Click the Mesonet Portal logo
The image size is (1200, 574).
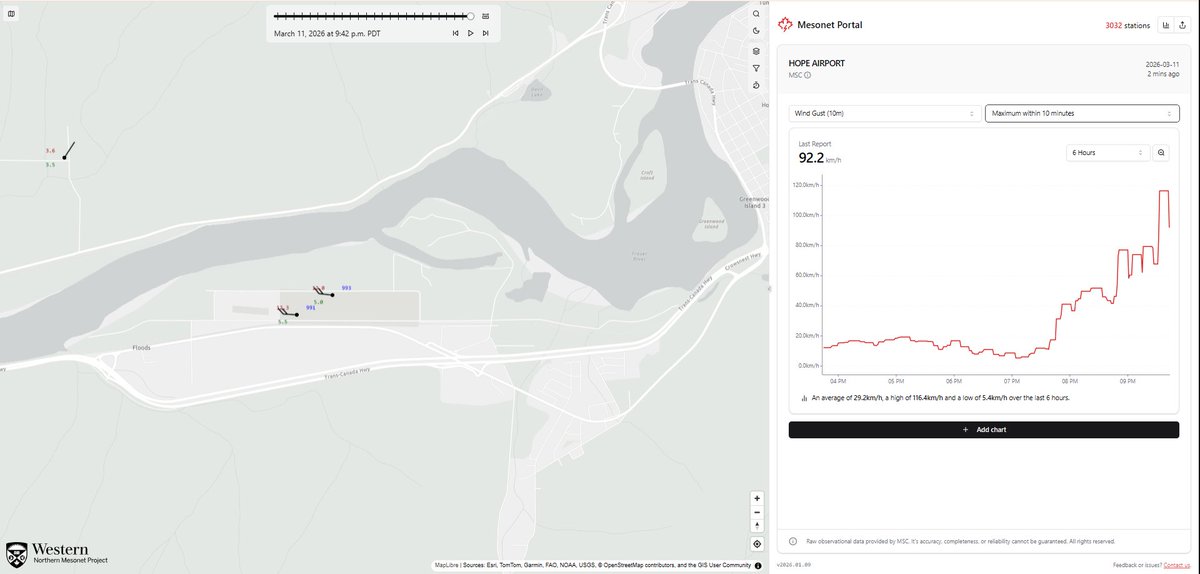click(786, 25)
